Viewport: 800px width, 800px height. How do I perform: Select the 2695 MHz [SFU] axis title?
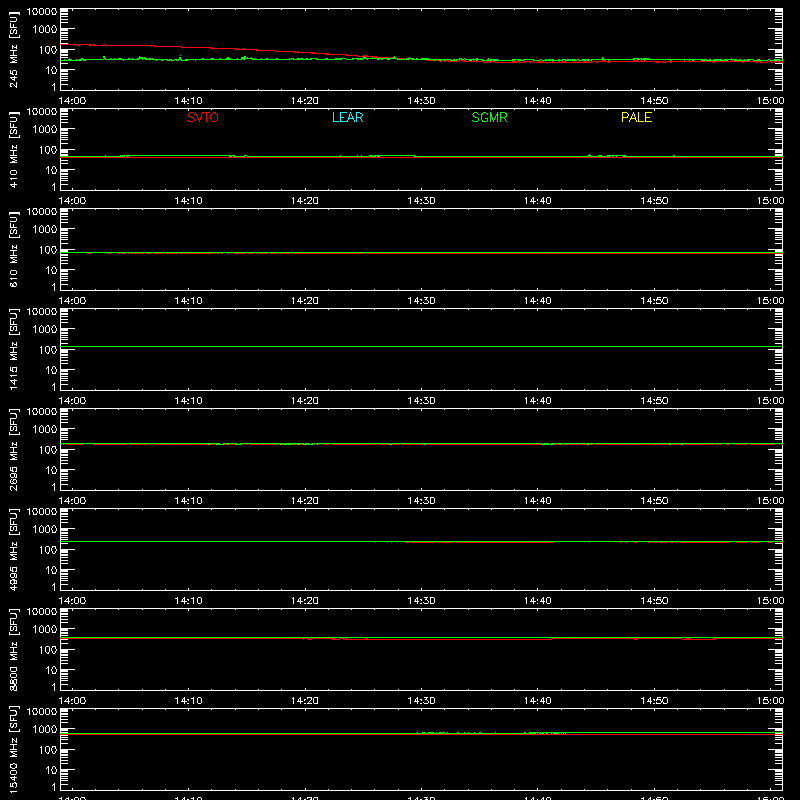pos(14,449)
